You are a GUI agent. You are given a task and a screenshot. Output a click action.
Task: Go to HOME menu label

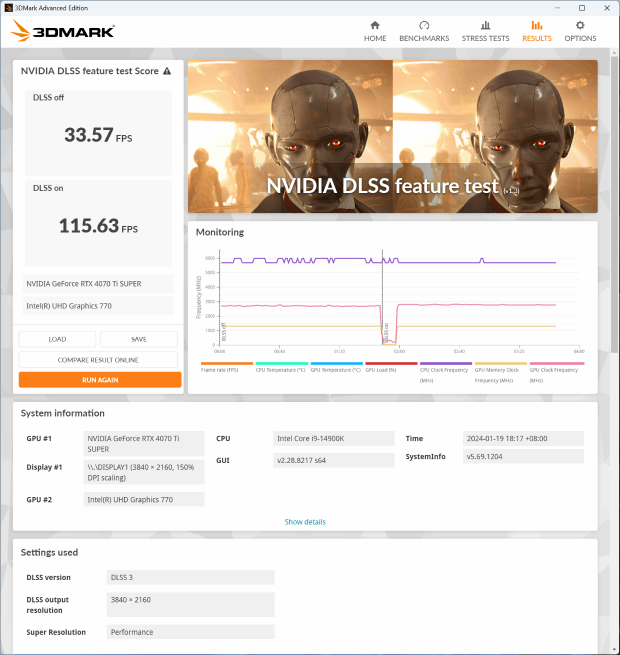click(x=375, y=38)
